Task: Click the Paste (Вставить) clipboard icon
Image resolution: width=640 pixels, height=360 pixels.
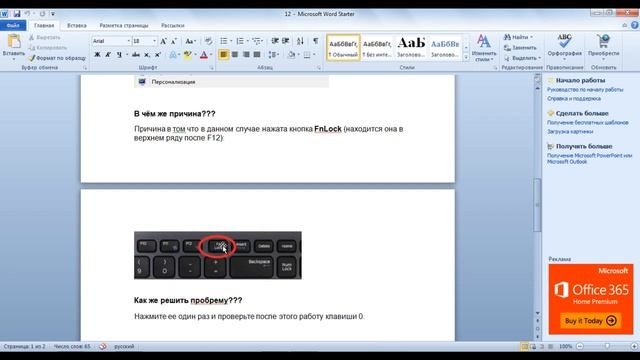Action: (14, 41)
